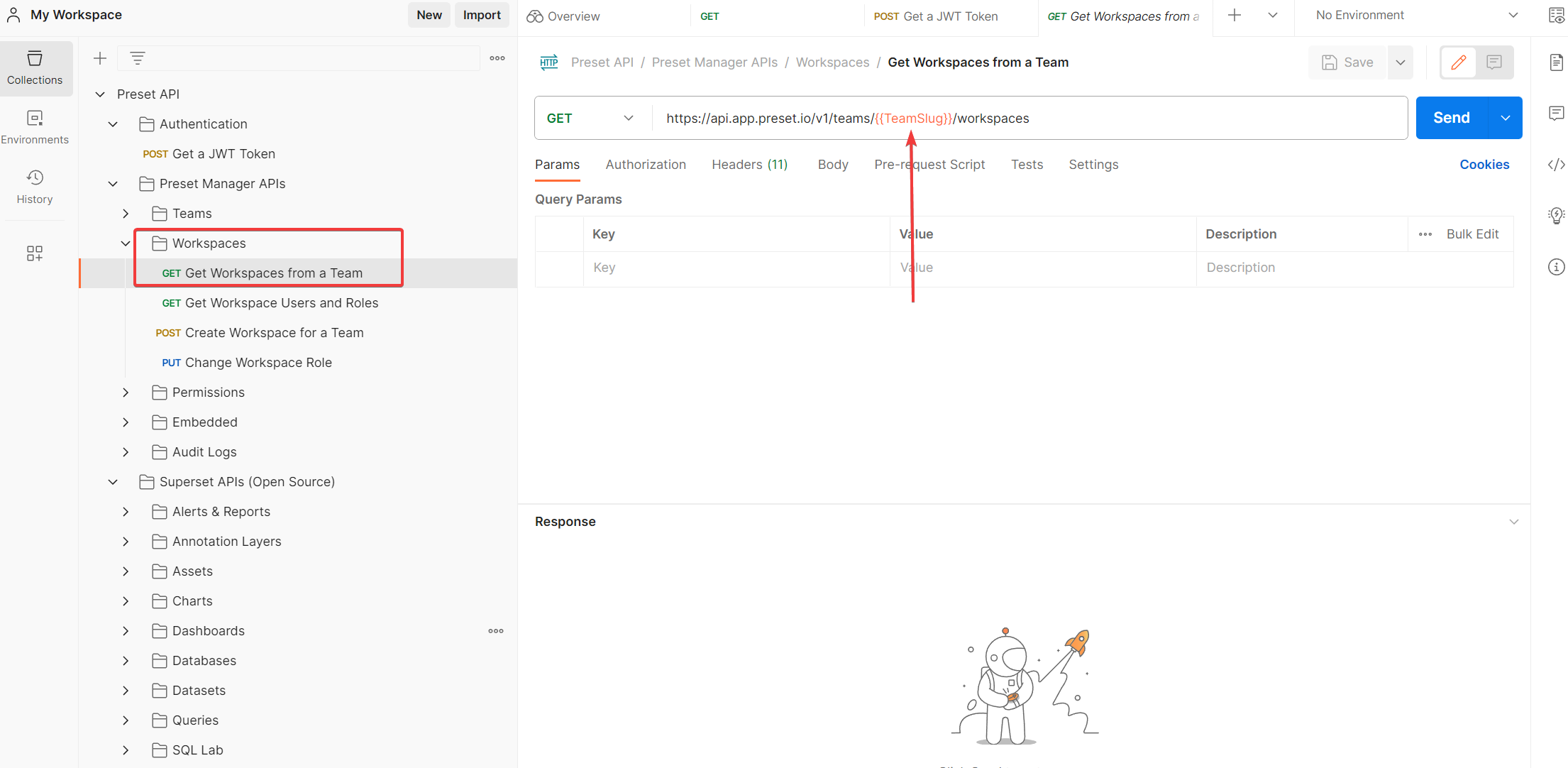Expand the Teams folder
The height and width of the screenshot is (768, 1568).
click(126, 213)
